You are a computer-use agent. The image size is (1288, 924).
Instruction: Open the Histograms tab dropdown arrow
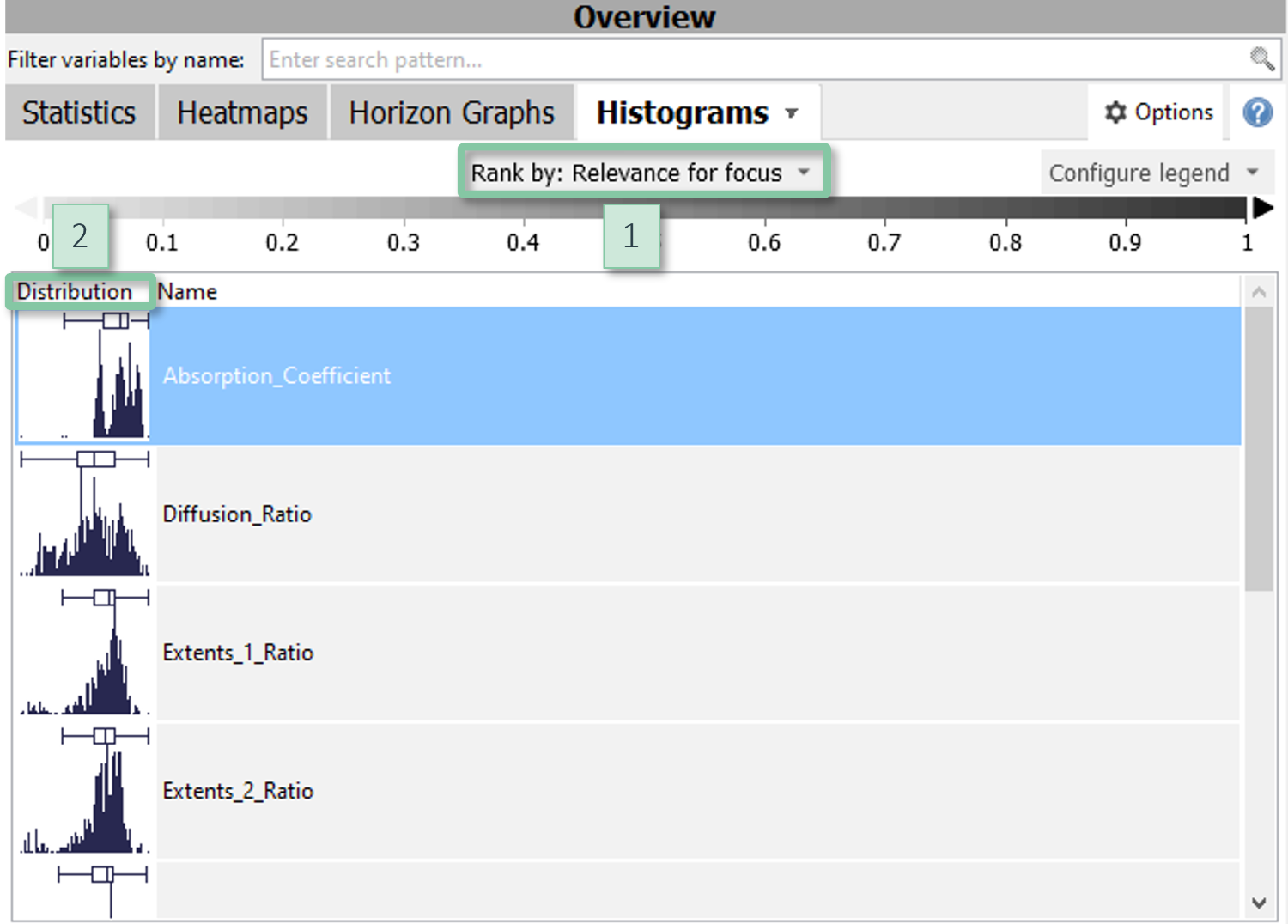[792, 113]
